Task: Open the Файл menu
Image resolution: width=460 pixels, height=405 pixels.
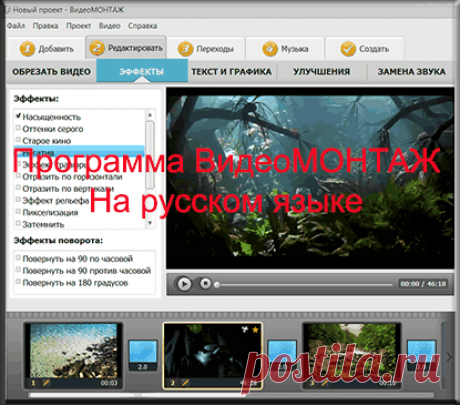Action: [16, 26]
